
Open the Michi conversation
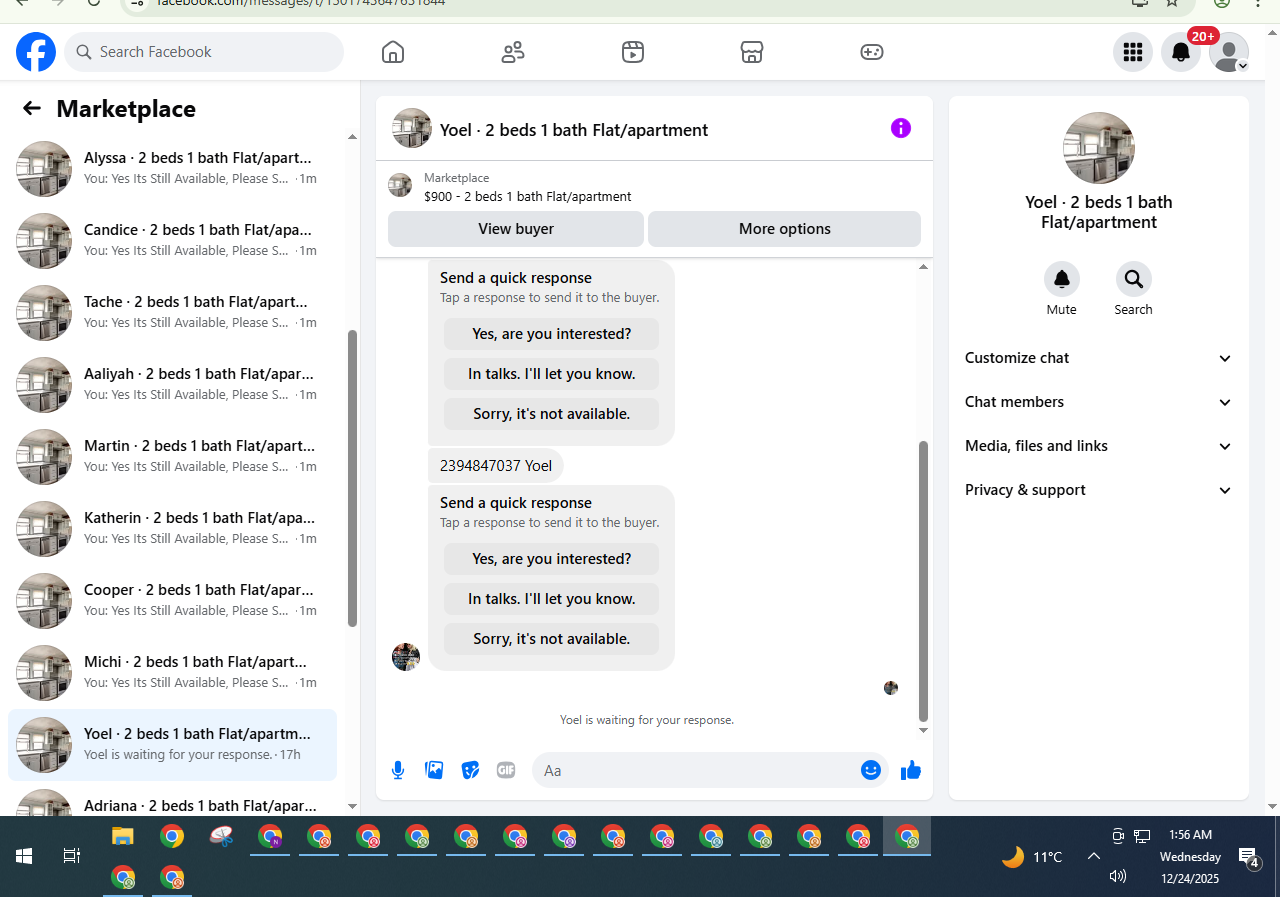(172, 673)
